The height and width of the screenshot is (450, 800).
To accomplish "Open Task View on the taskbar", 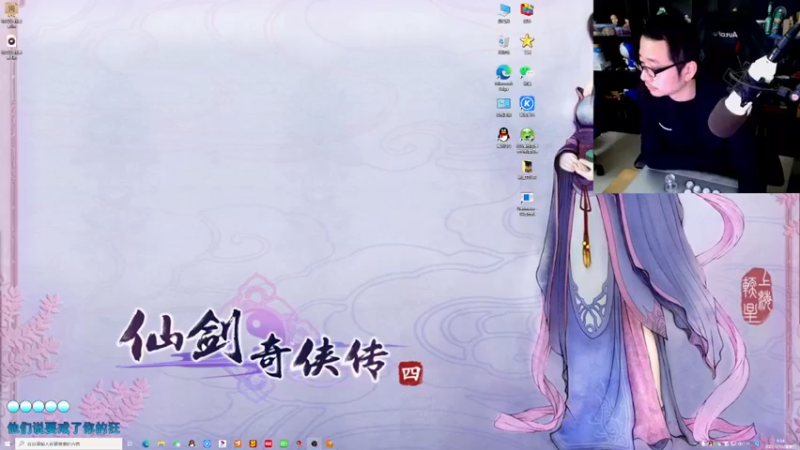I will (130, 444).
